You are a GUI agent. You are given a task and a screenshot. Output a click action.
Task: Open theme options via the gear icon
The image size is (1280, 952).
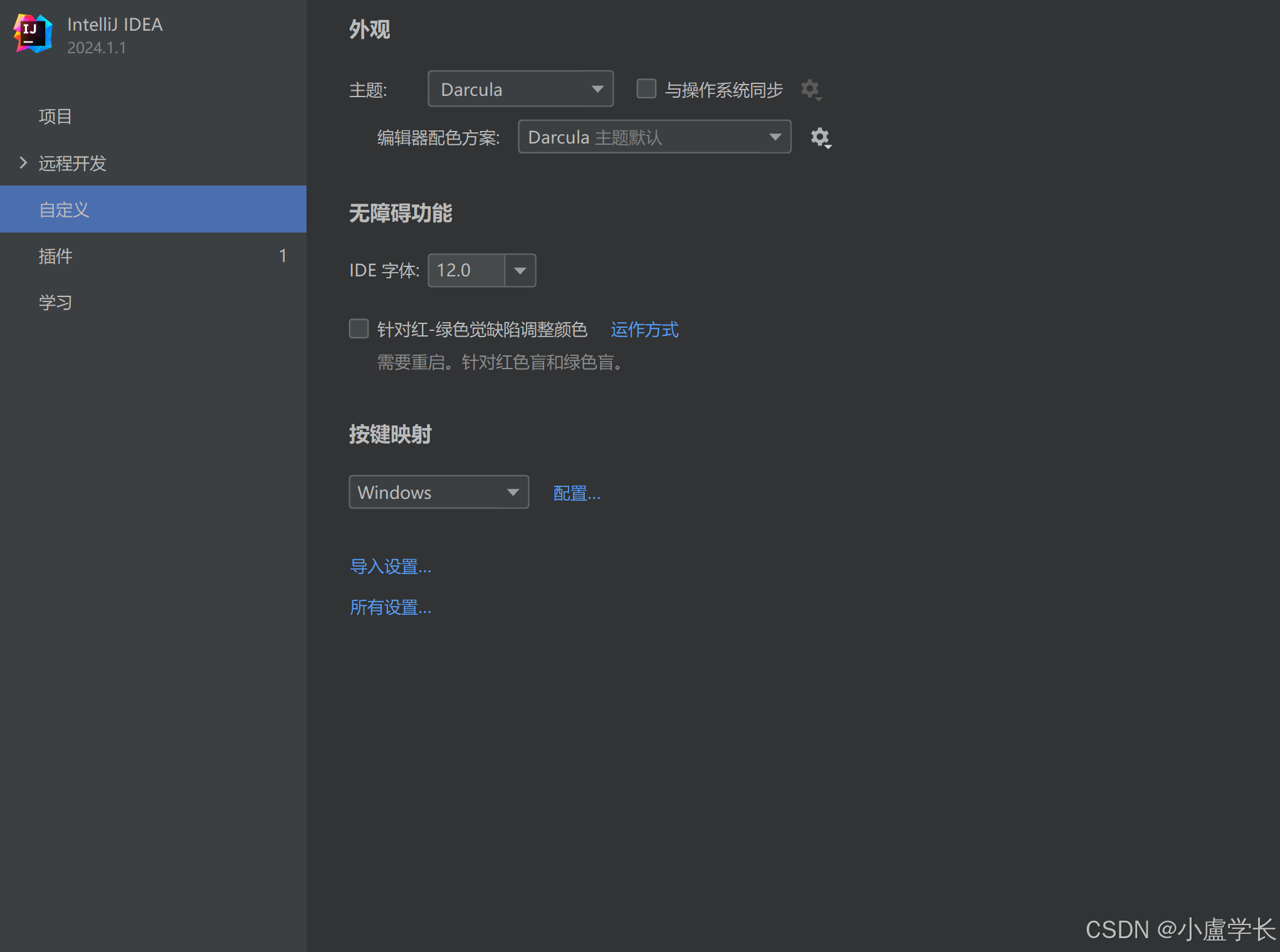tap(810, 89)
